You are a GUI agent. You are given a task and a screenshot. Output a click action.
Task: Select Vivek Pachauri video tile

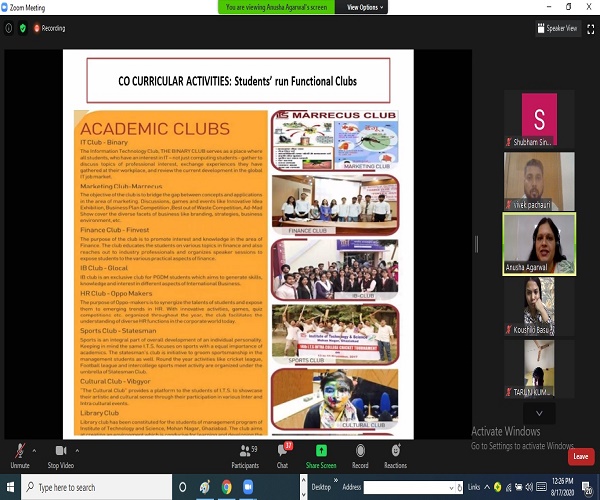click(x=539, y=181)
